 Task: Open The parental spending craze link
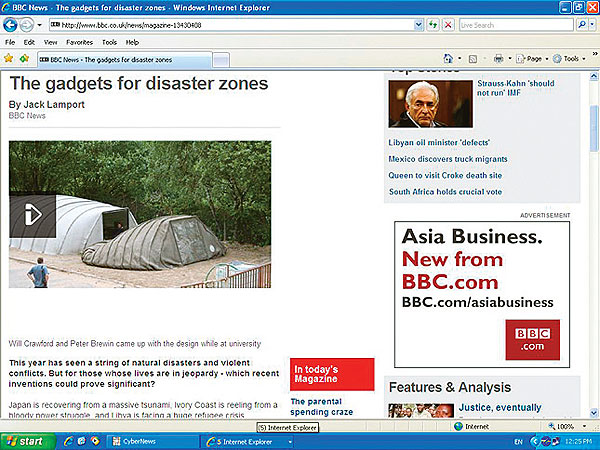321,407
